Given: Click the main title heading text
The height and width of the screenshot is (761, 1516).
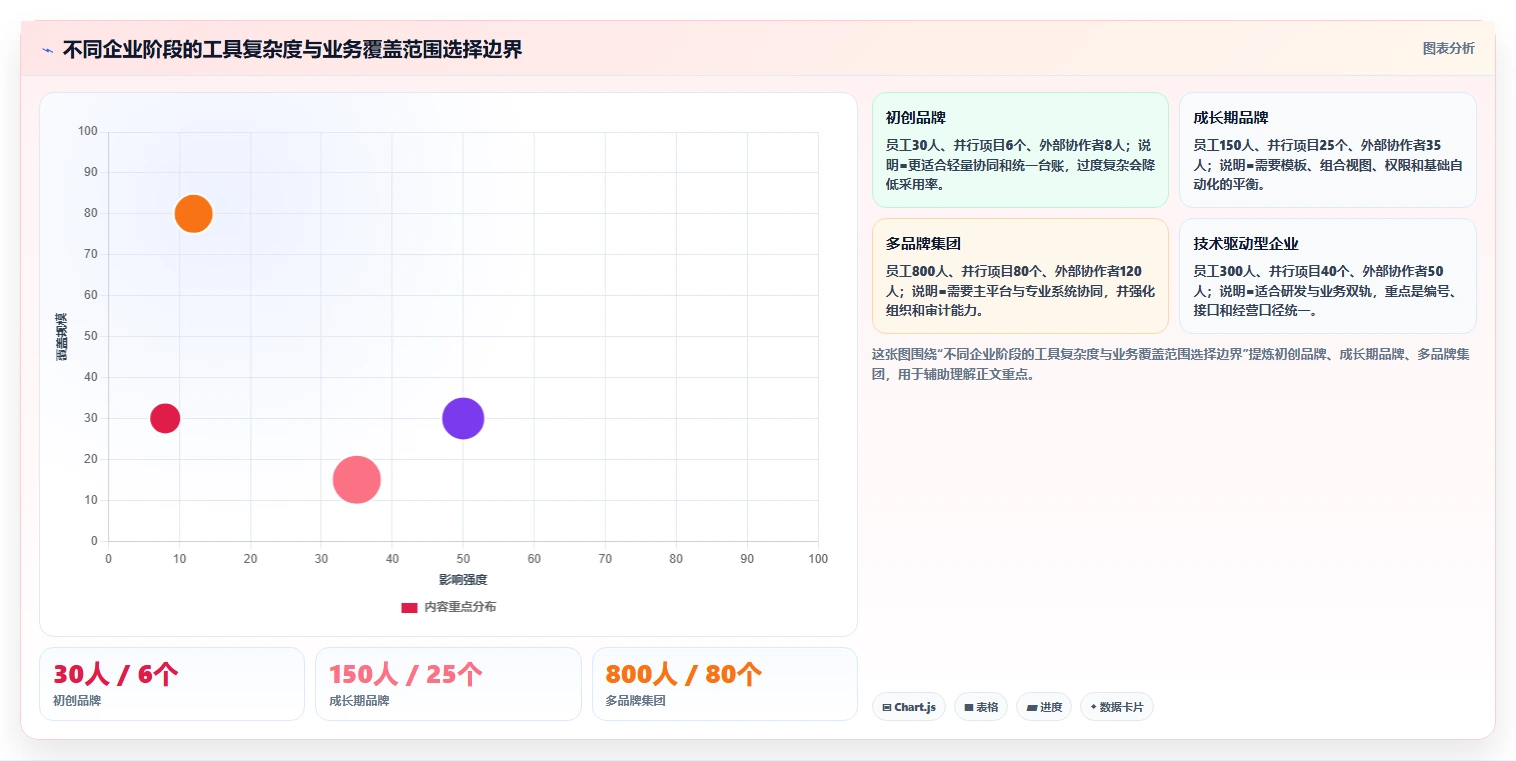Looking at the screenshot, I should coord(292,50).
